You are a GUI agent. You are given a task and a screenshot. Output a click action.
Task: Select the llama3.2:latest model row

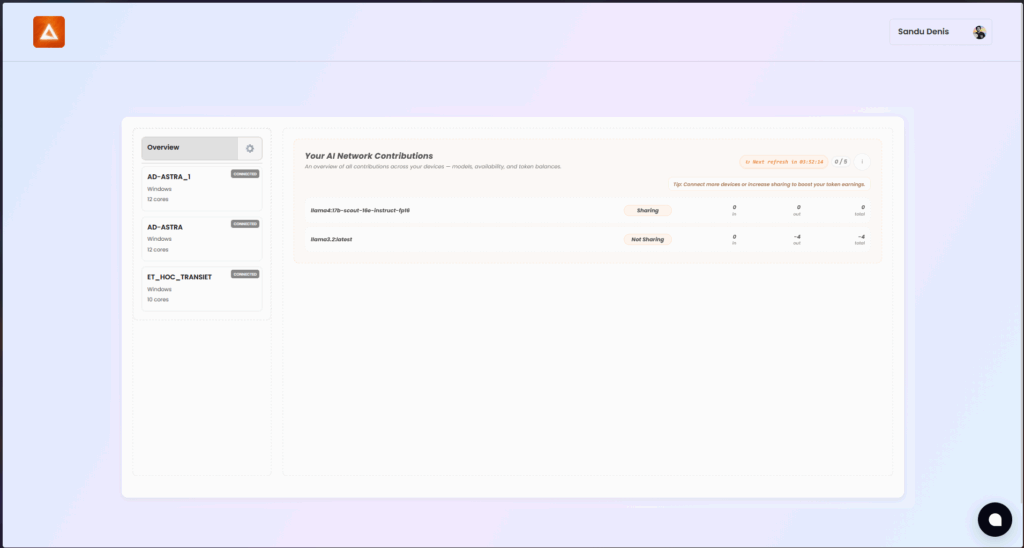[587, 240]
